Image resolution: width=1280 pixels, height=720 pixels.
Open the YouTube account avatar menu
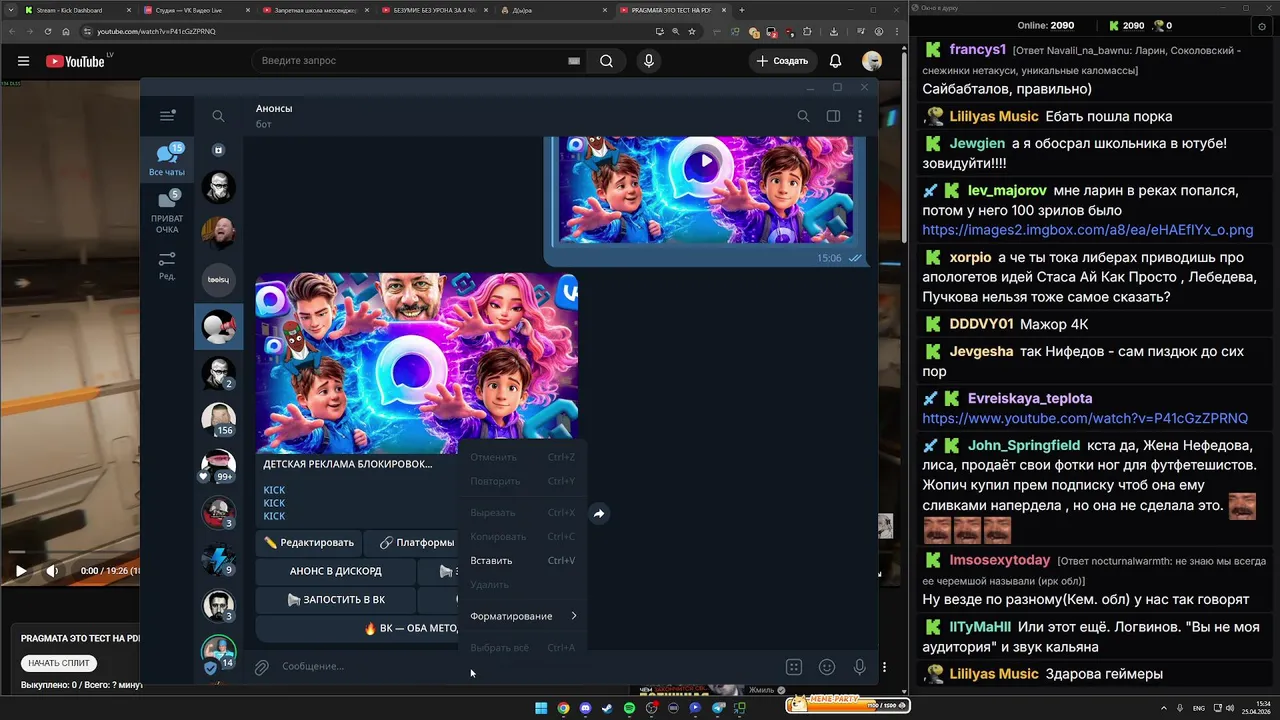(872, 61)
